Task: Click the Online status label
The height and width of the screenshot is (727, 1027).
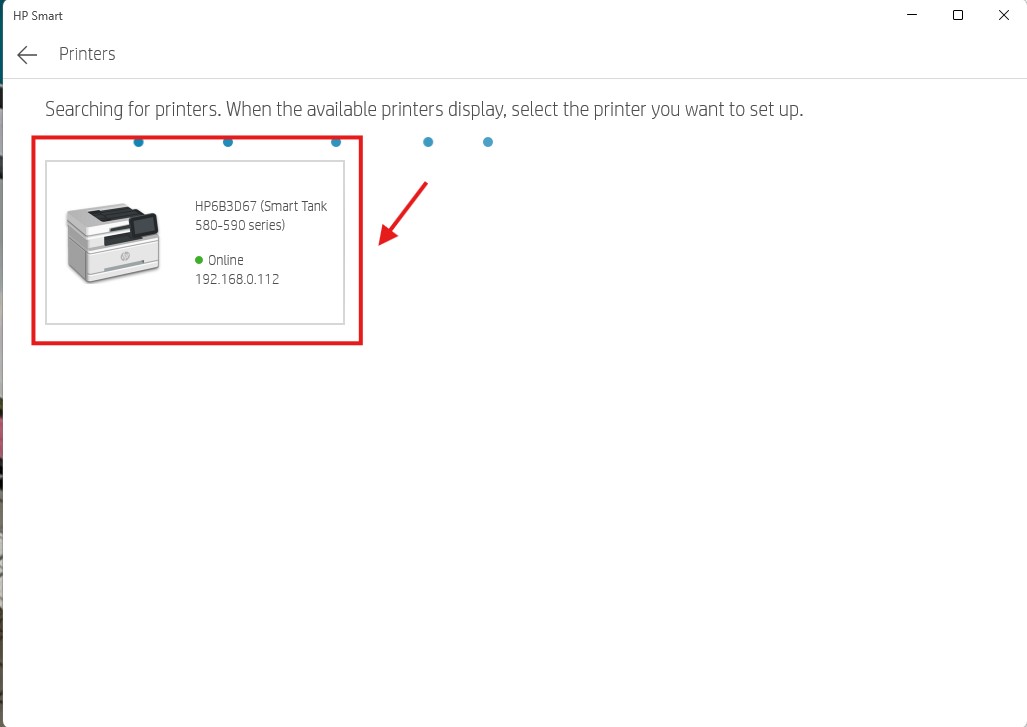Action: pos(225,260)
